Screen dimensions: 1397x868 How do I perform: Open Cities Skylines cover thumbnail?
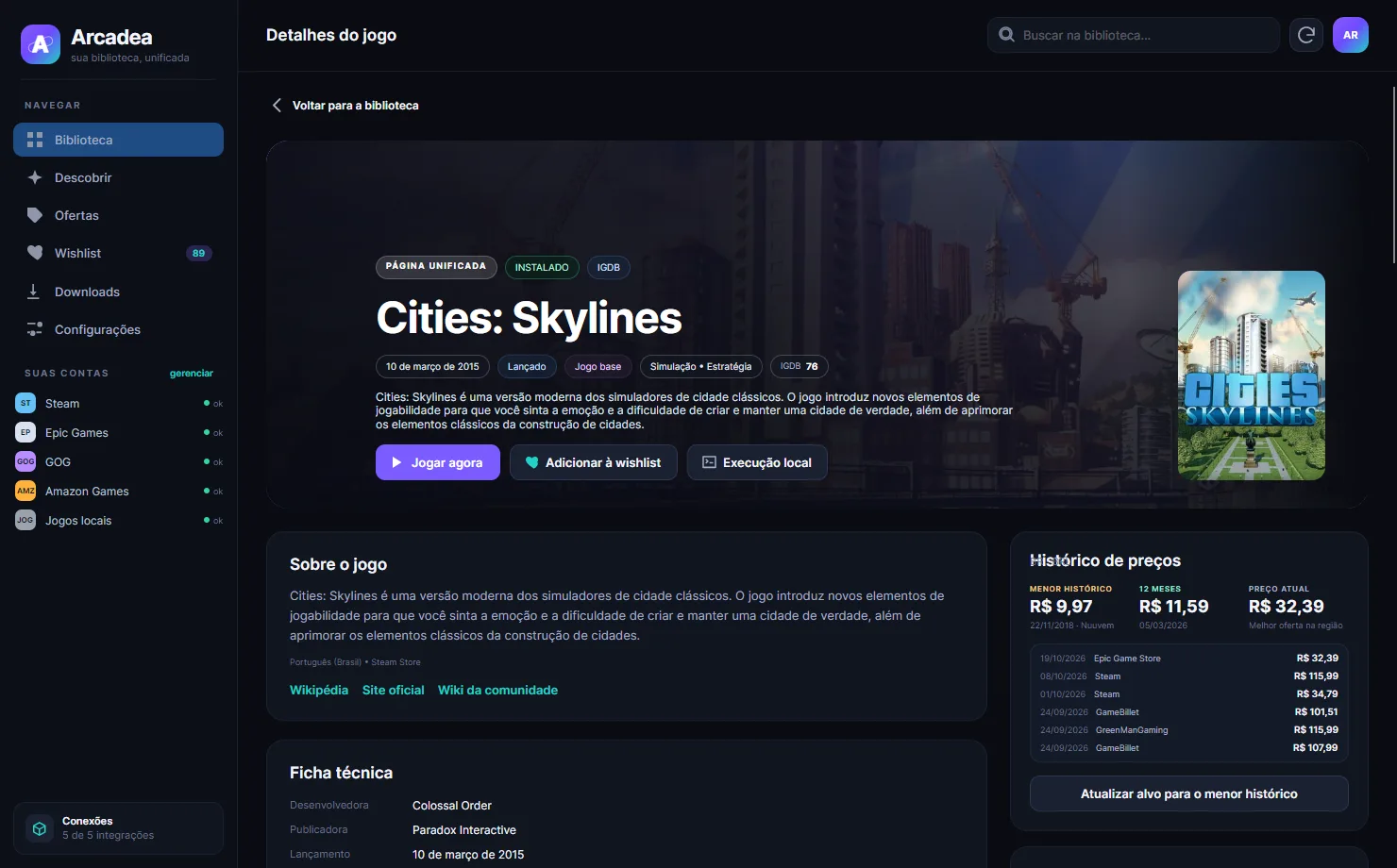[x=1252, y=376]
